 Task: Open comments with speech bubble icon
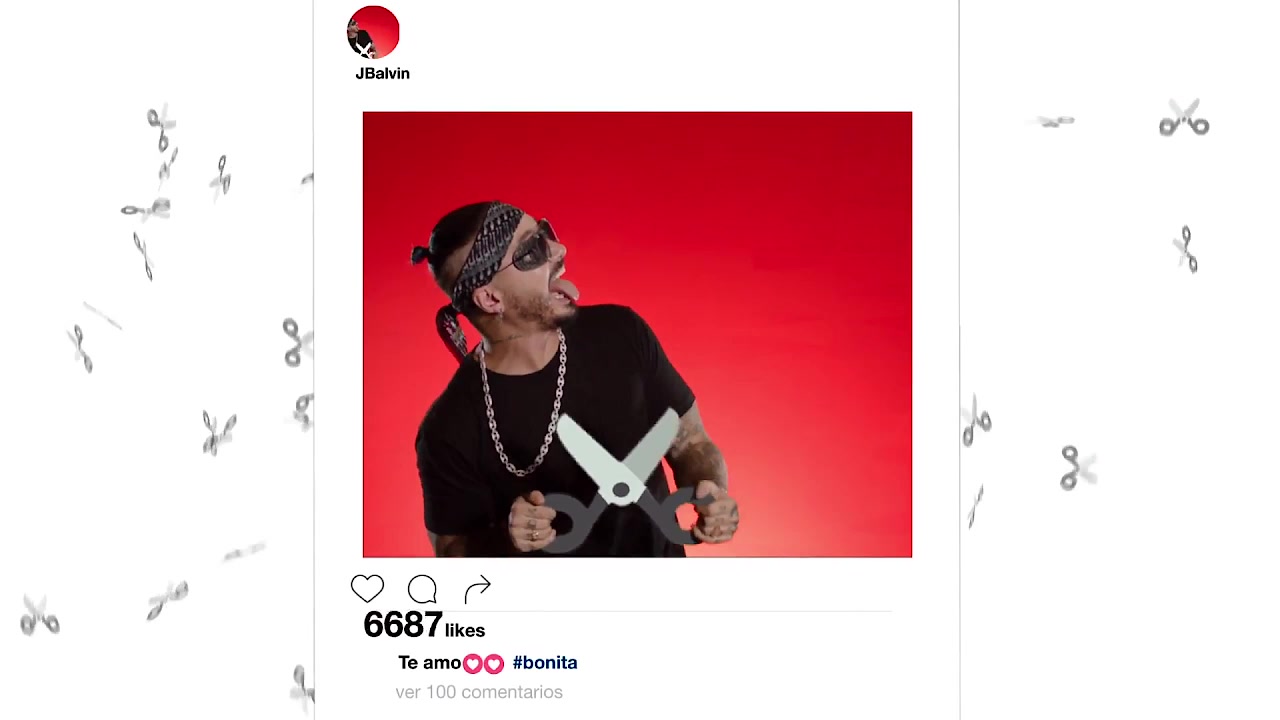(x=422, y=589)
